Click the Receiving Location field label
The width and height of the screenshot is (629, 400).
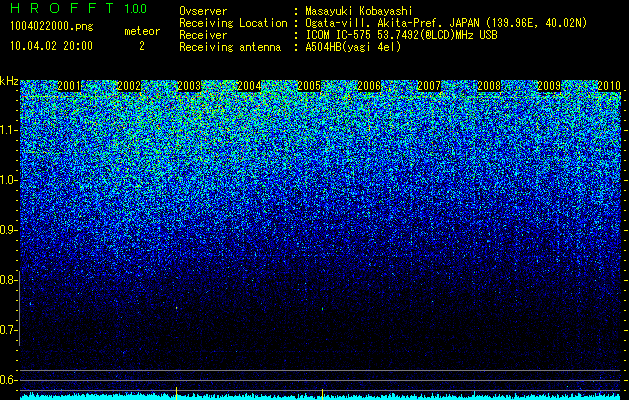click(233, 23)
